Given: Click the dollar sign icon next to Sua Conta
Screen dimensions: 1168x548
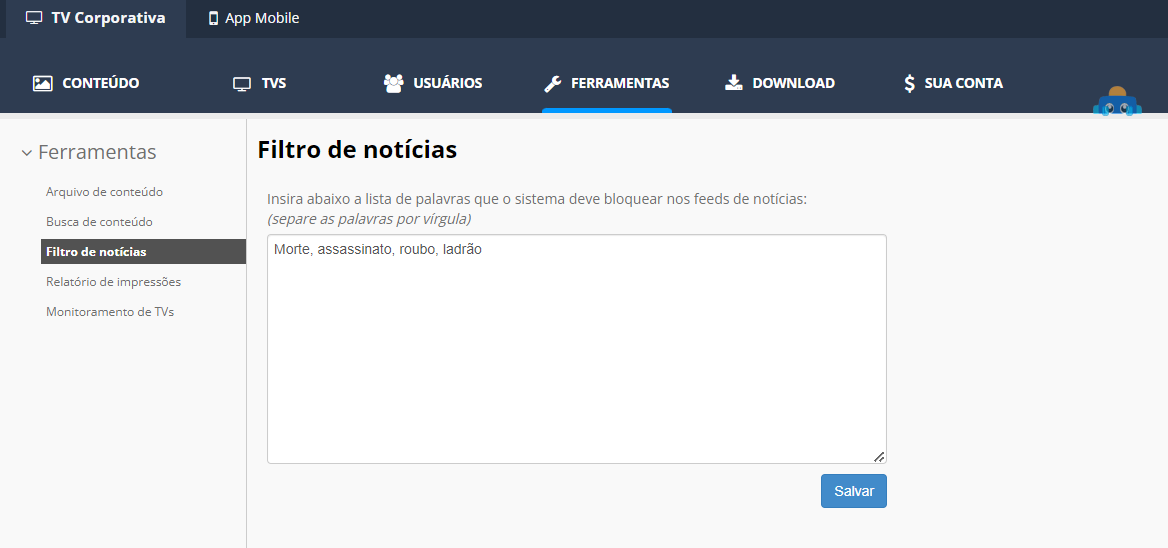Looking at the screenshot, I should tap(910, 83).
